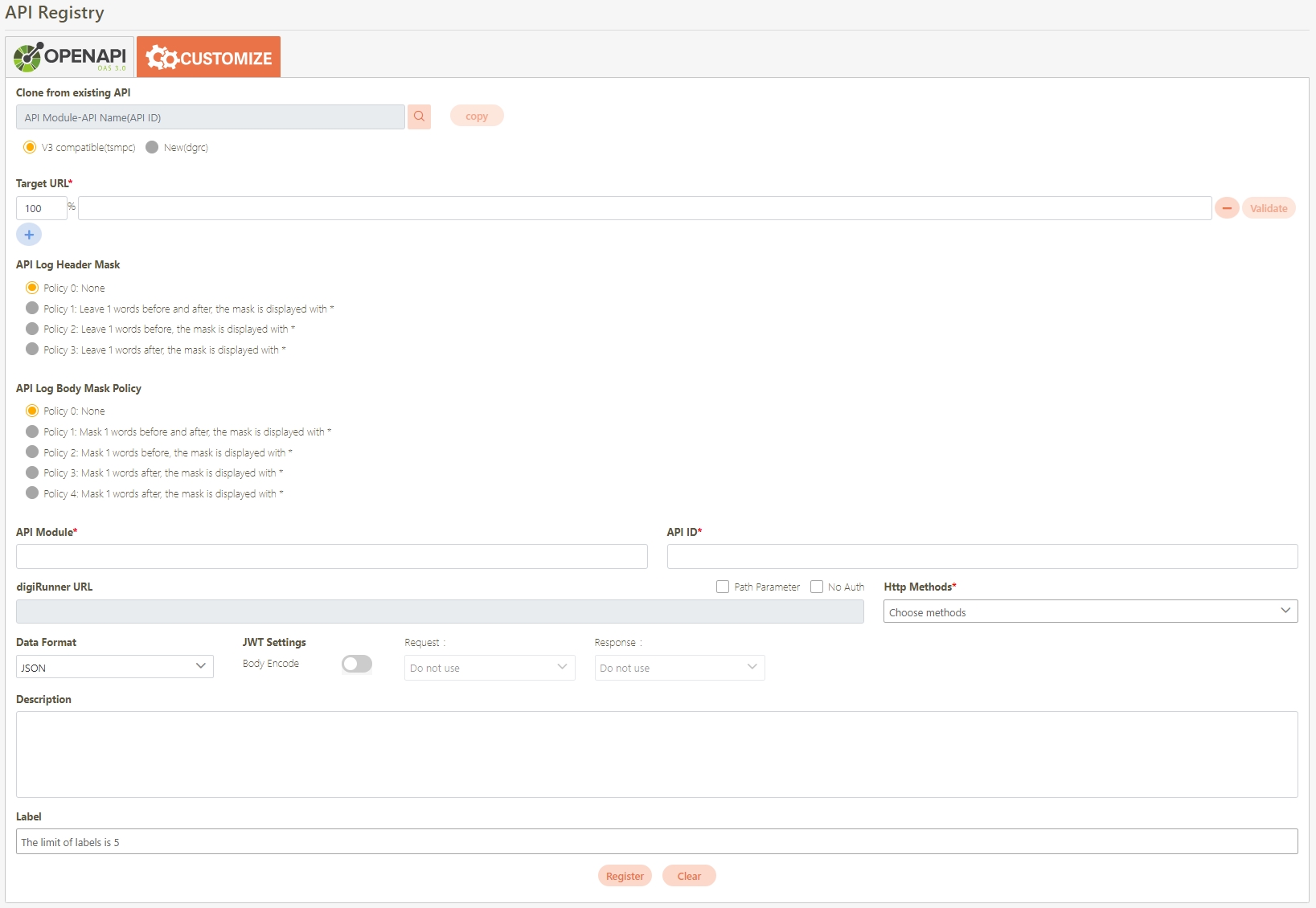Screen dimensions: 1316x908
Task: Toggle the Body Encode switch
Action: pos(356,664)
